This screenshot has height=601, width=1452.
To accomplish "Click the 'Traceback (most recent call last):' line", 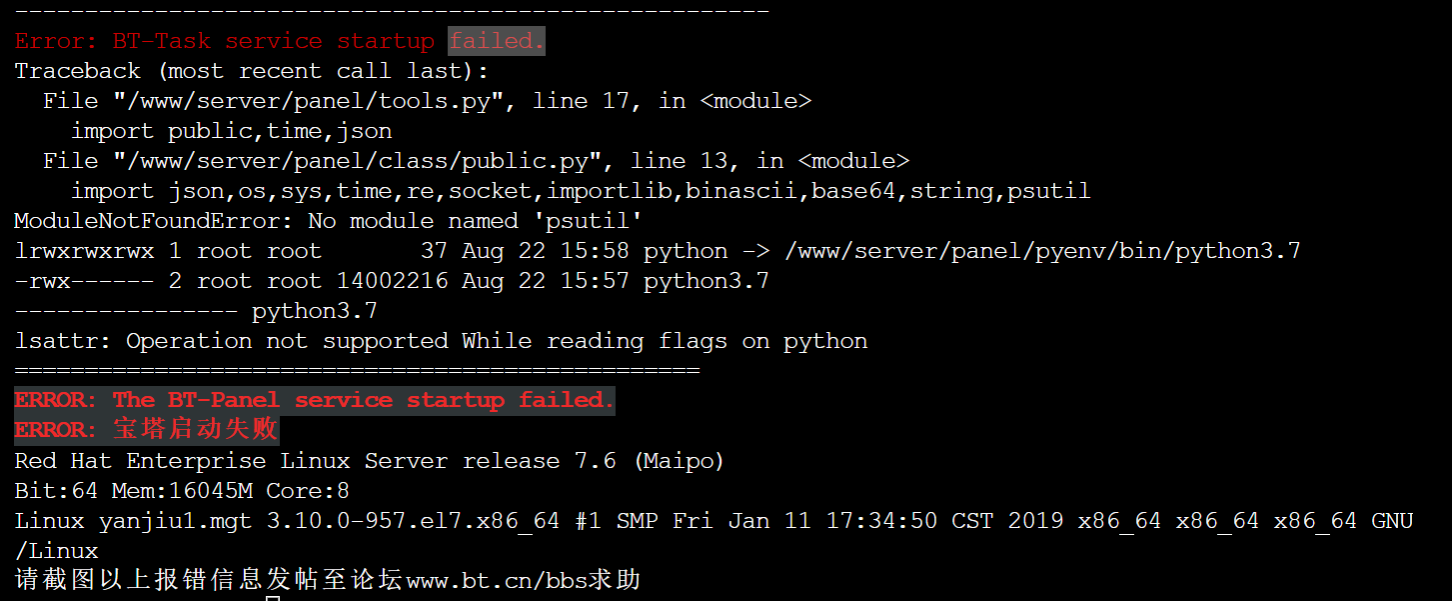I will [252, 71].
